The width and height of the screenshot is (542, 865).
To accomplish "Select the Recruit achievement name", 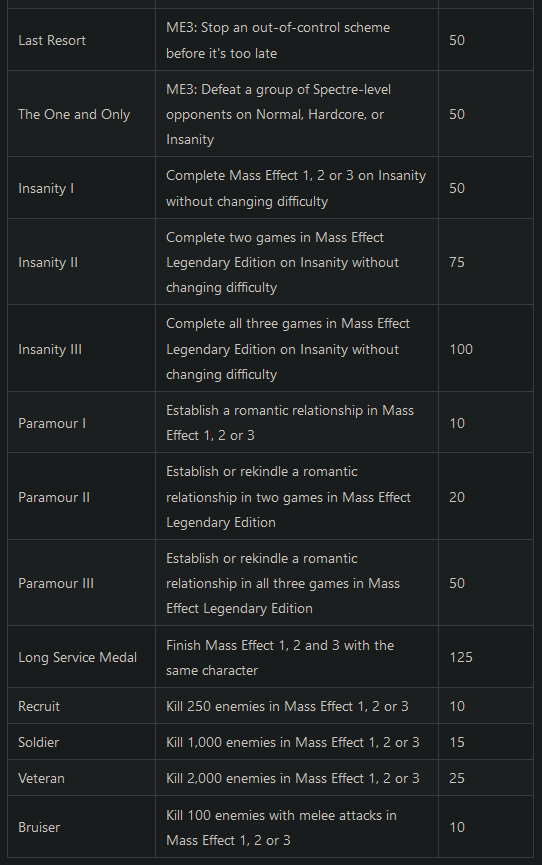I will tap(39, 706).
